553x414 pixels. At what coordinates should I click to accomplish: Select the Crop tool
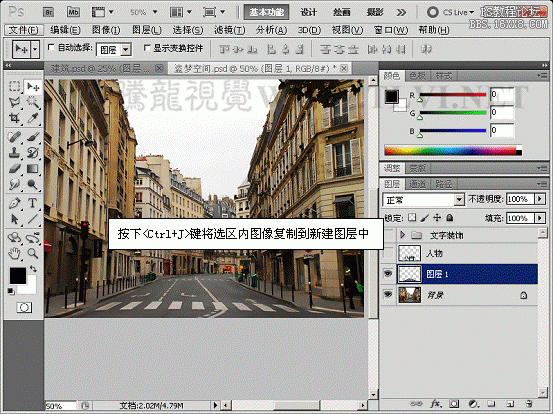tap(14, 118)
